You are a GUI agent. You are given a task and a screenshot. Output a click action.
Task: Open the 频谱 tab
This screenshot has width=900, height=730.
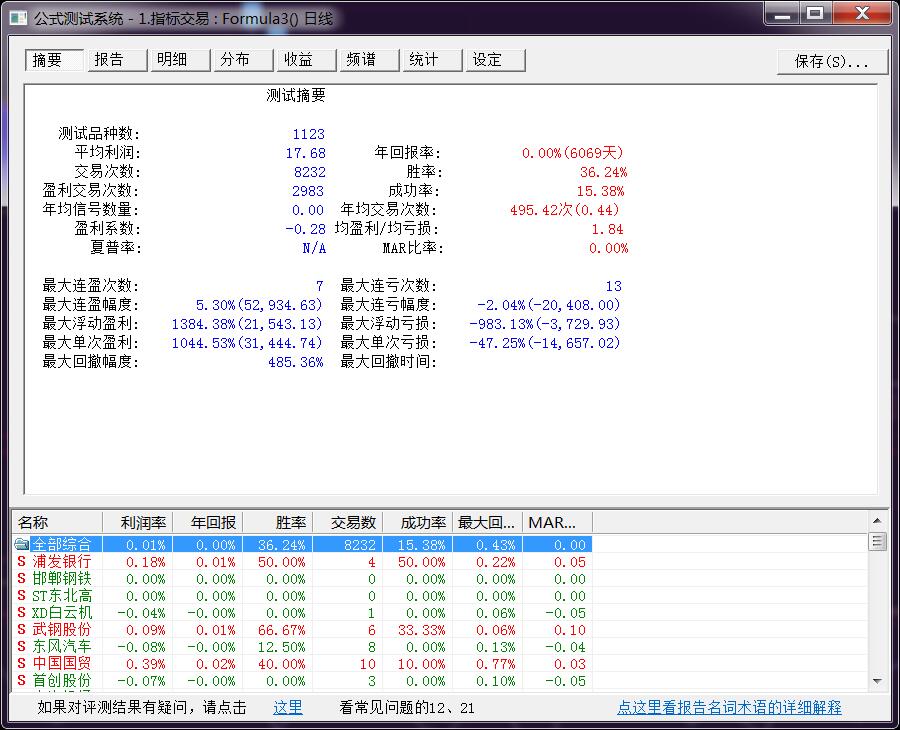(x=370, y=60)
